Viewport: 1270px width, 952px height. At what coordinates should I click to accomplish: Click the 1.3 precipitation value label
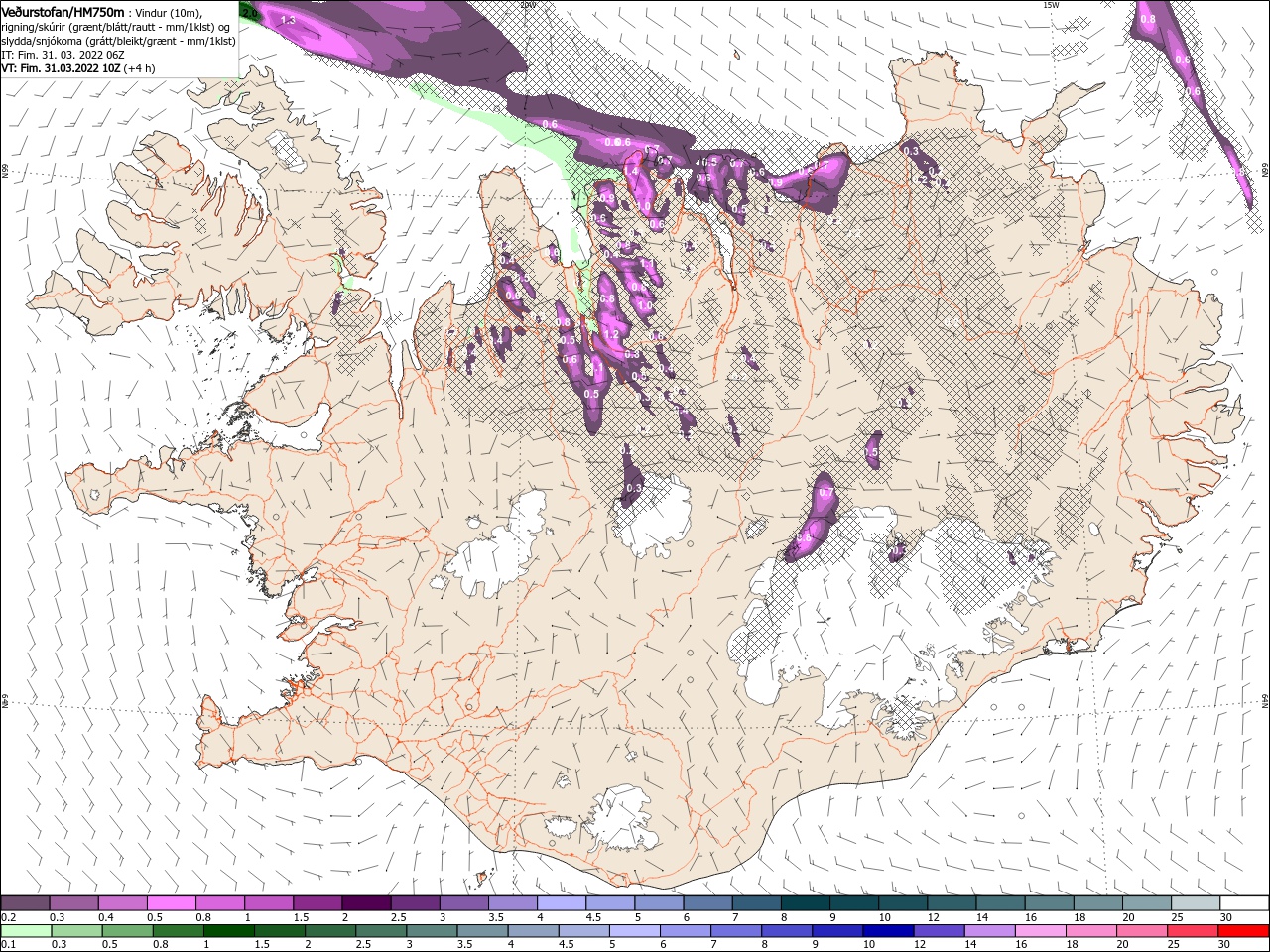[288, 20]
